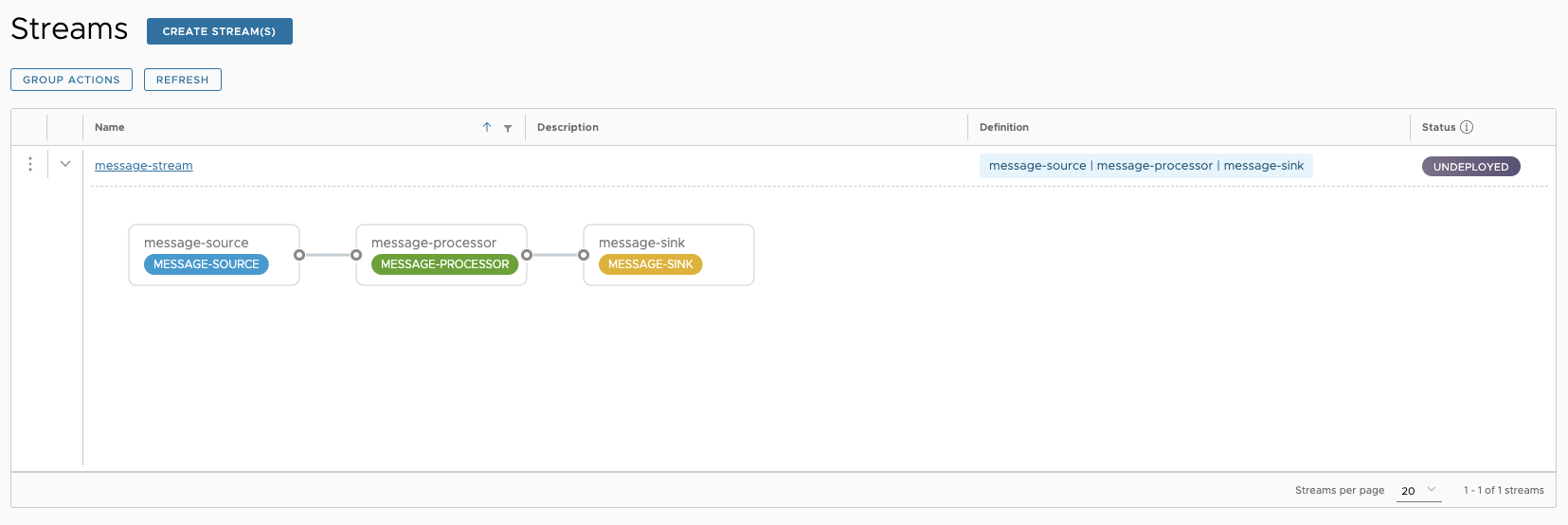Click the message-sink node input port
1568x525 pixels.
(584, 255)
